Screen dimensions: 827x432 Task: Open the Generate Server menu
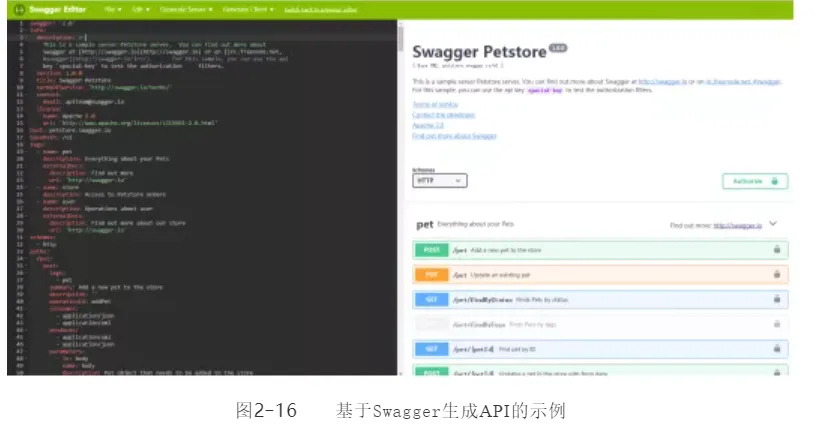pos(186,9)
